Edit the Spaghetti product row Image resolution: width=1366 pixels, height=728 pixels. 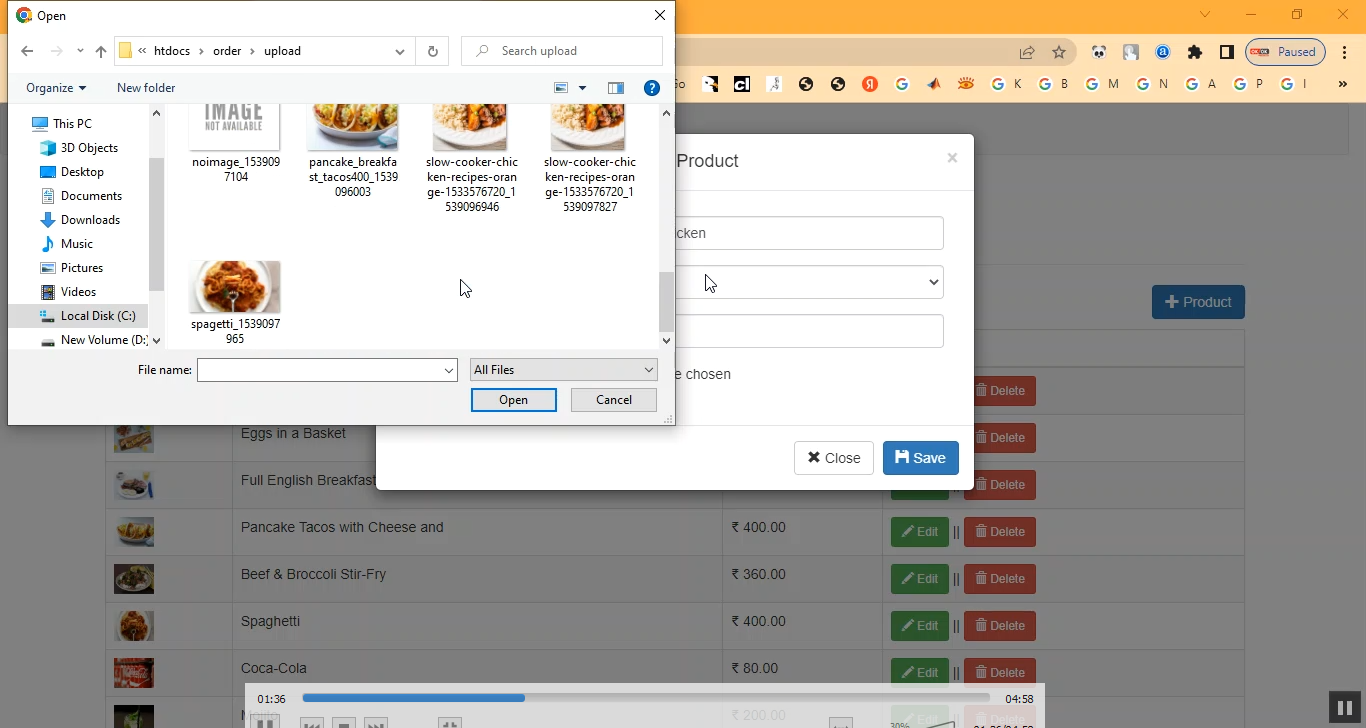pos(920,626)
